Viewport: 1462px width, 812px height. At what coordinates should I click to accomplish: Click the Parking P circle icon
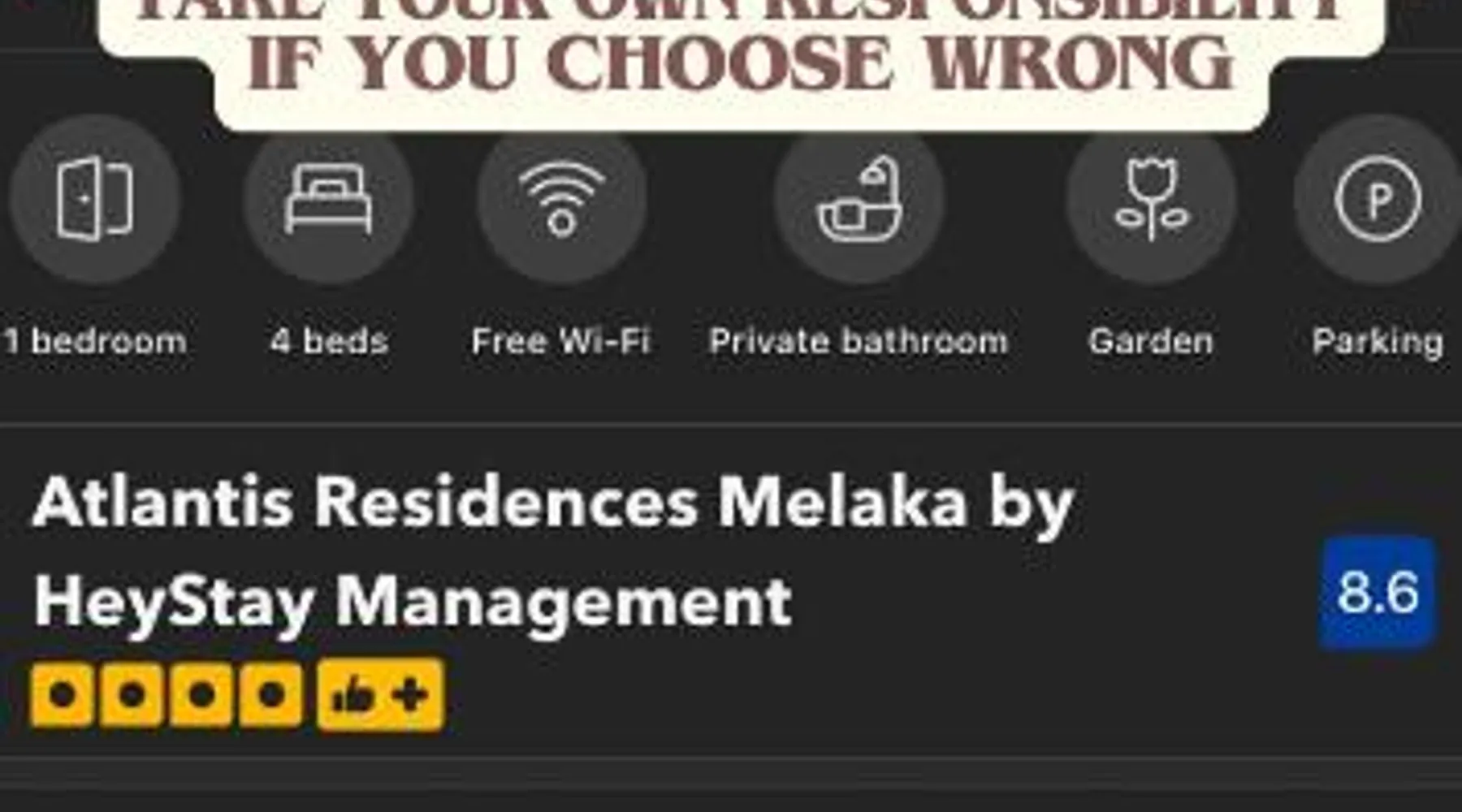point(1378,200)
